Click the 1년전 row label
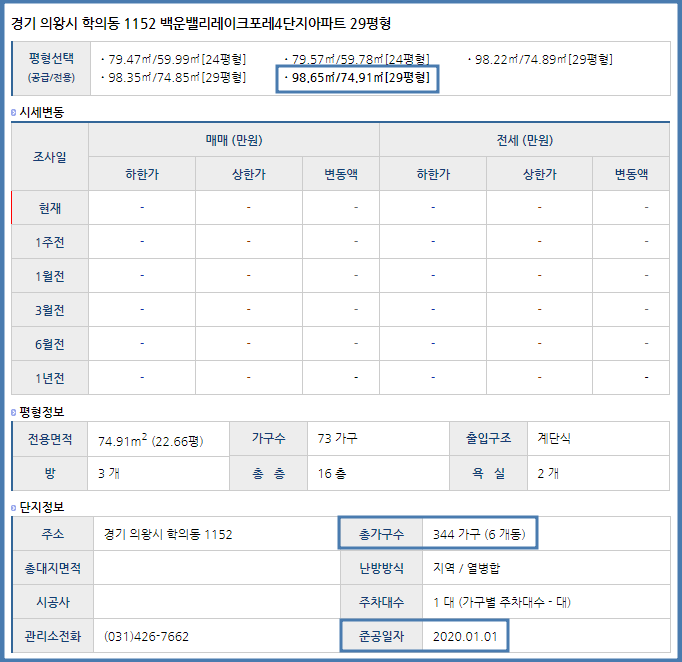This screenshot has width=682, height=662. tap(50, 378)
